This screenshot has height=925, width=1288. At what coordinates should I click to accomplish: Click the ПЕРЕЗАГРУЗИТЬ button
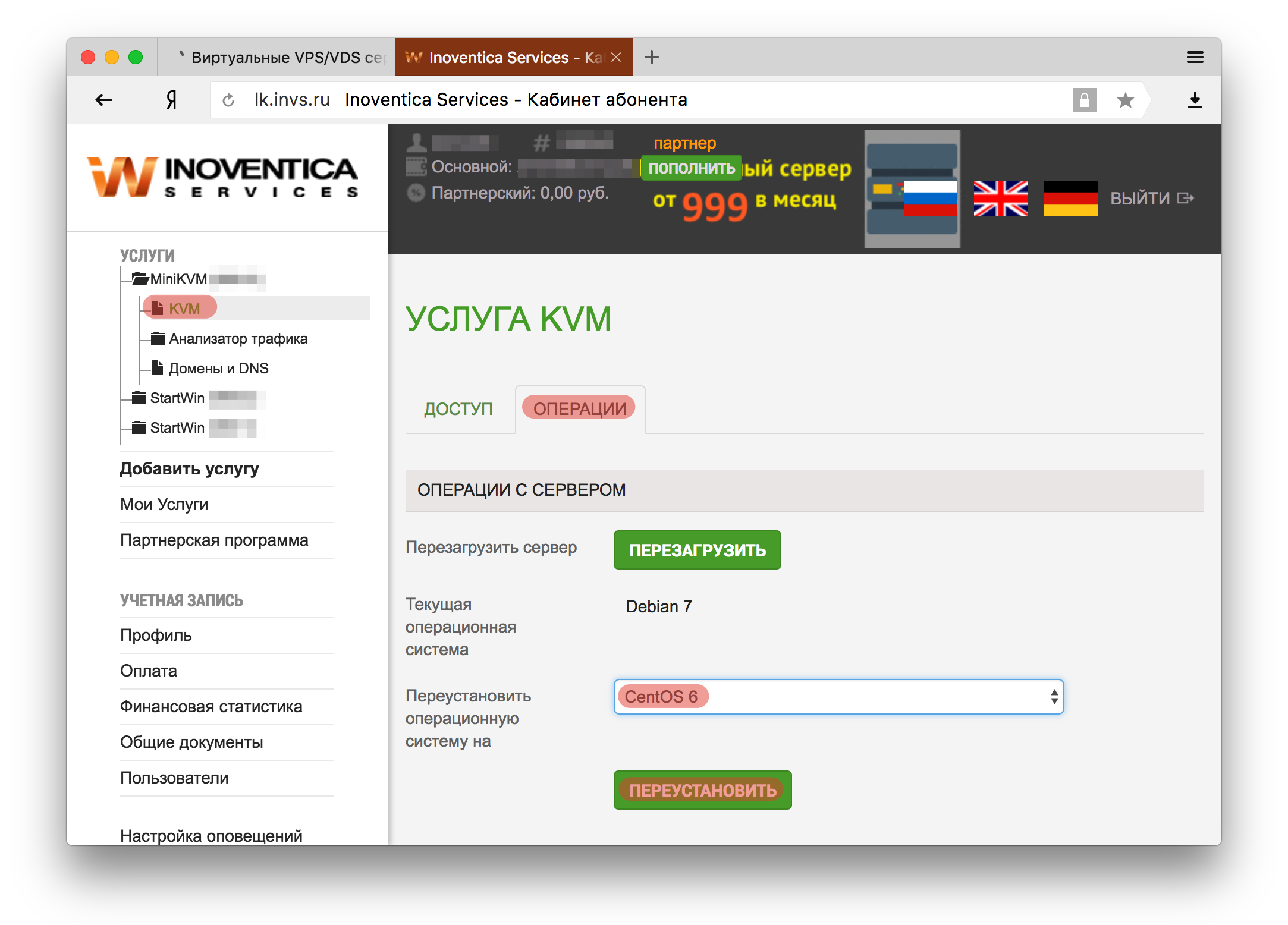(x=698, y=550)
